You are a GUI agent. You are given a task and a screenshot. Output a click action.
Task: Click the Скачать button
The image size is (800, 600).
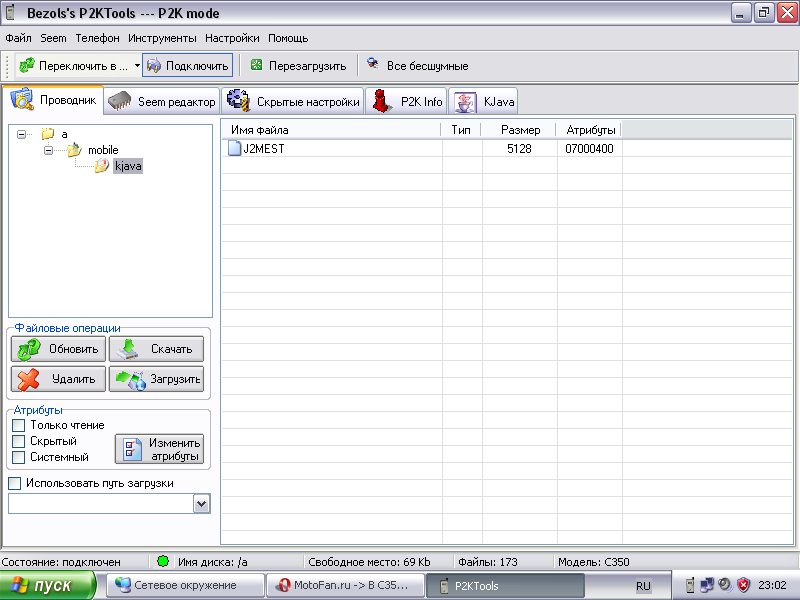(156, 349)
